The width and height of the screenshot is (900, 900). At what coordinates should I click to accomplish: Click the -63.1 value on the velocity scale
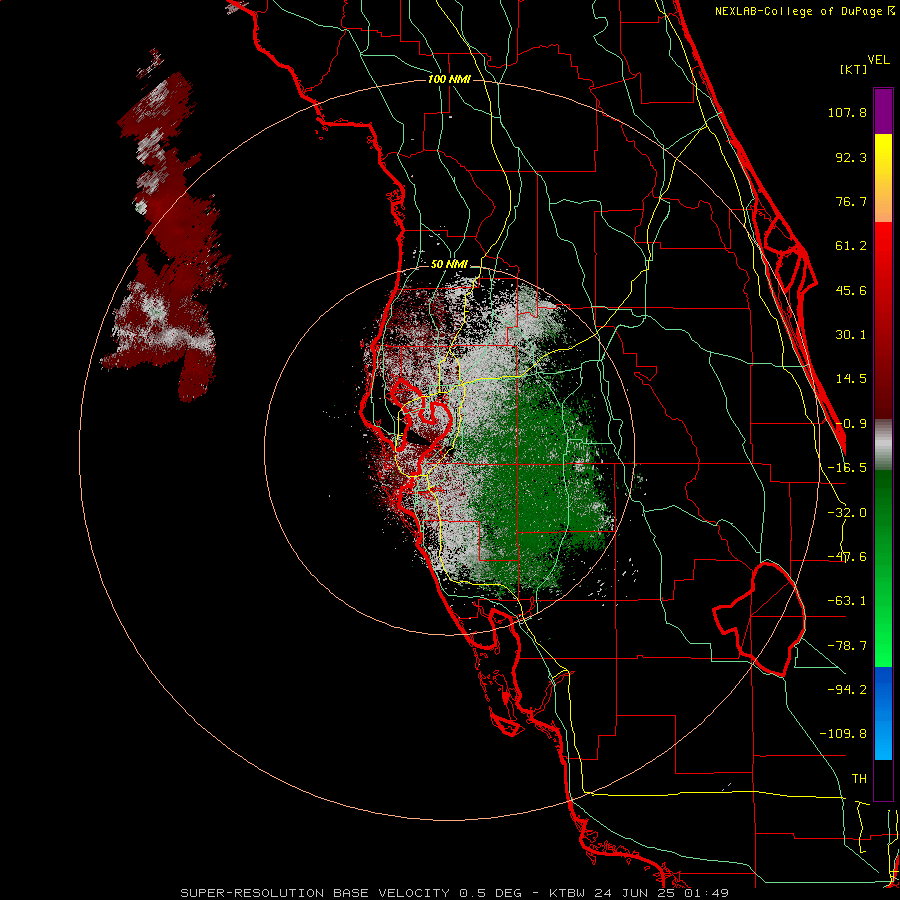(x=847, y=601)
